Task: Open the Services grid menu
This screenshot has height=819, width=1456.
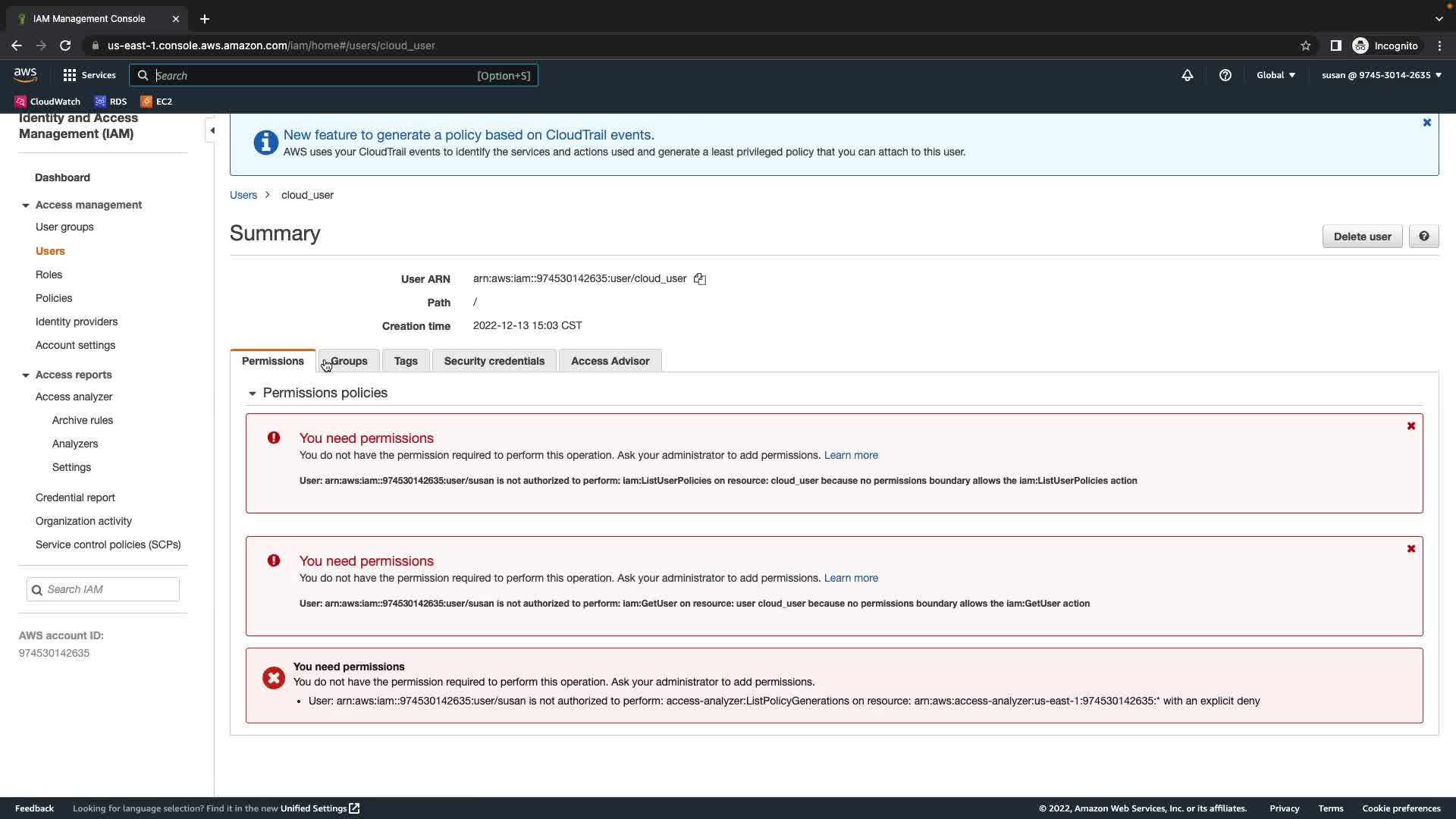Action: coord(89,75)
